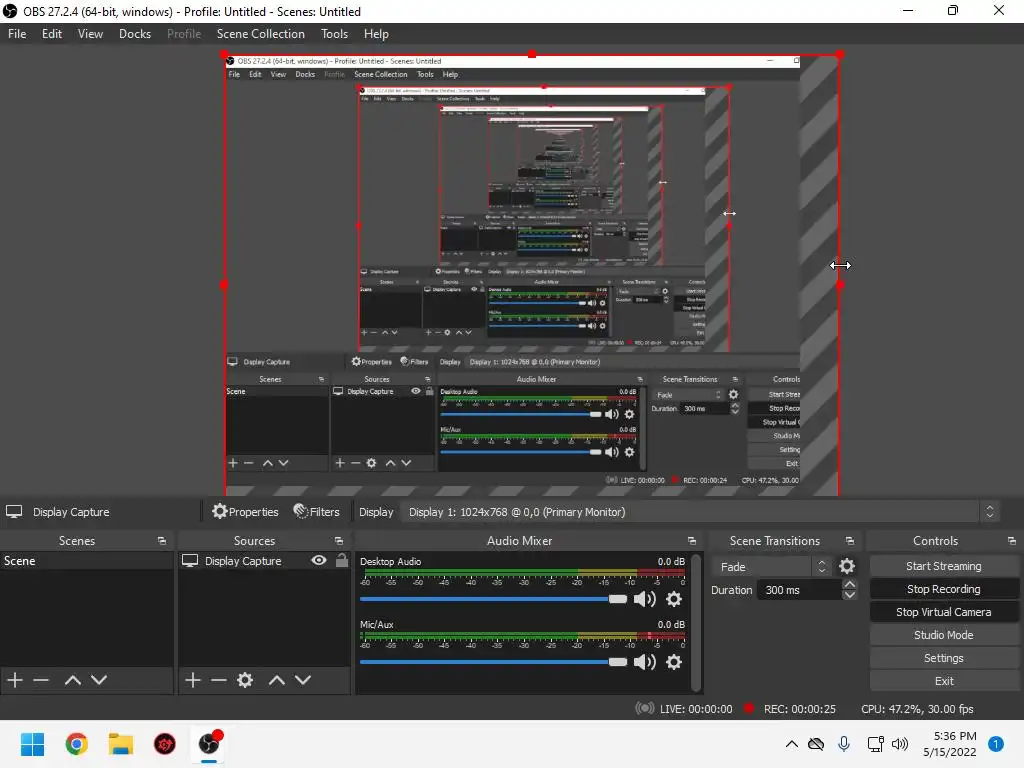Open the Tools menu
The height and width of the screenshot is (768, 1024).
pos(334,34)
